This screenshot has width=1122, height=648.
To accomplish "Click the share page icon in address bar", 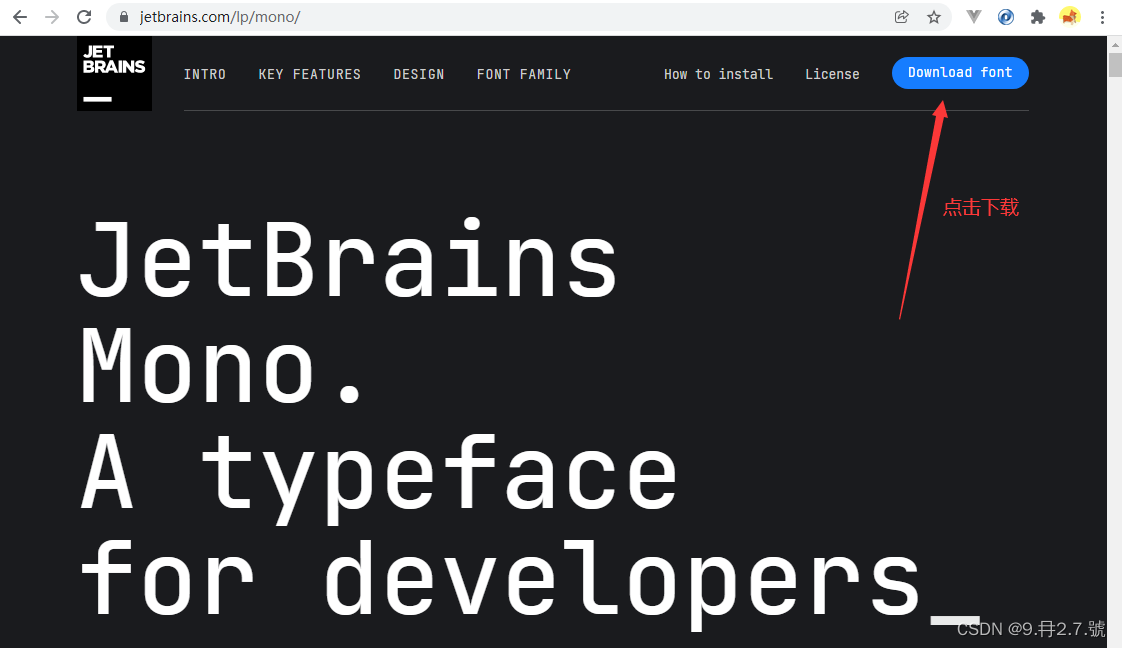I will click(902, 17).
